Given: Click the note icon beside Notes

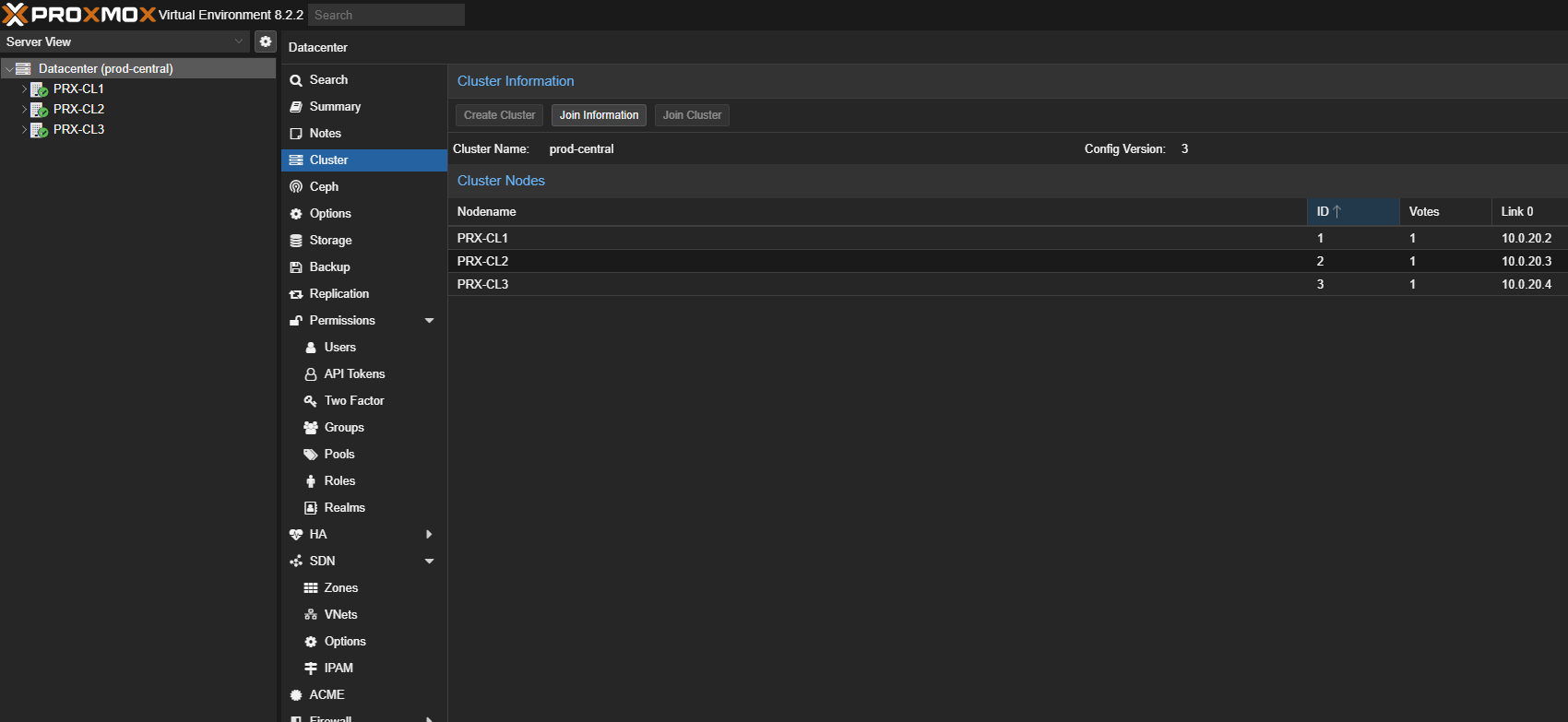Looking at the screenshot, I should click(296, 134).
